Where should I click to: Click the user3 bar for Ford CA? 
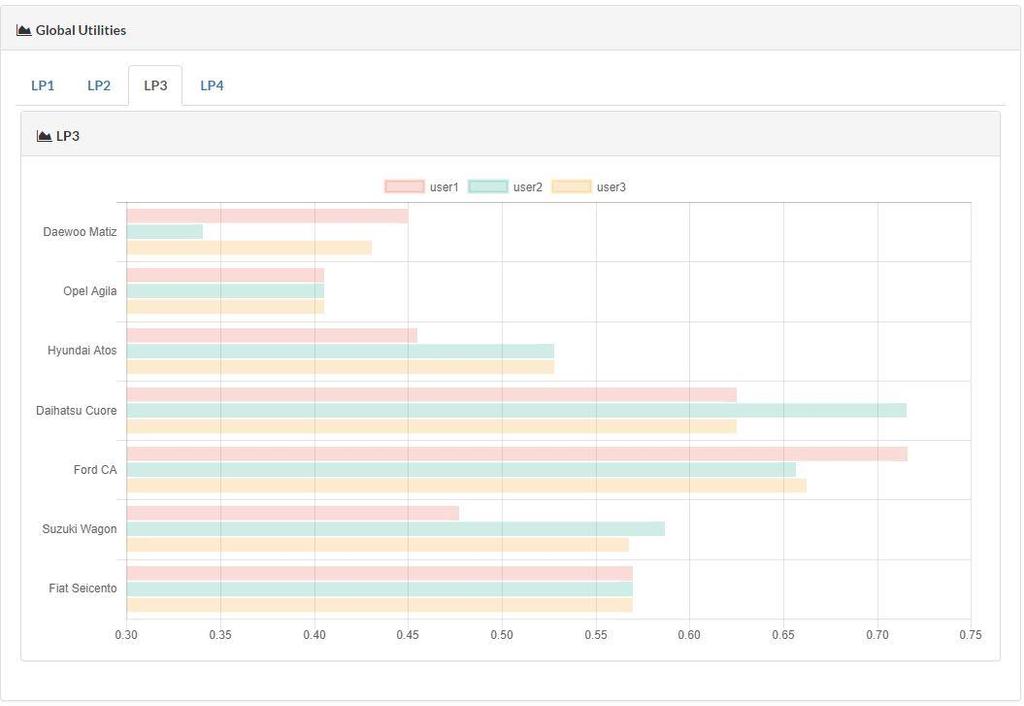click(x=466, y=485)
